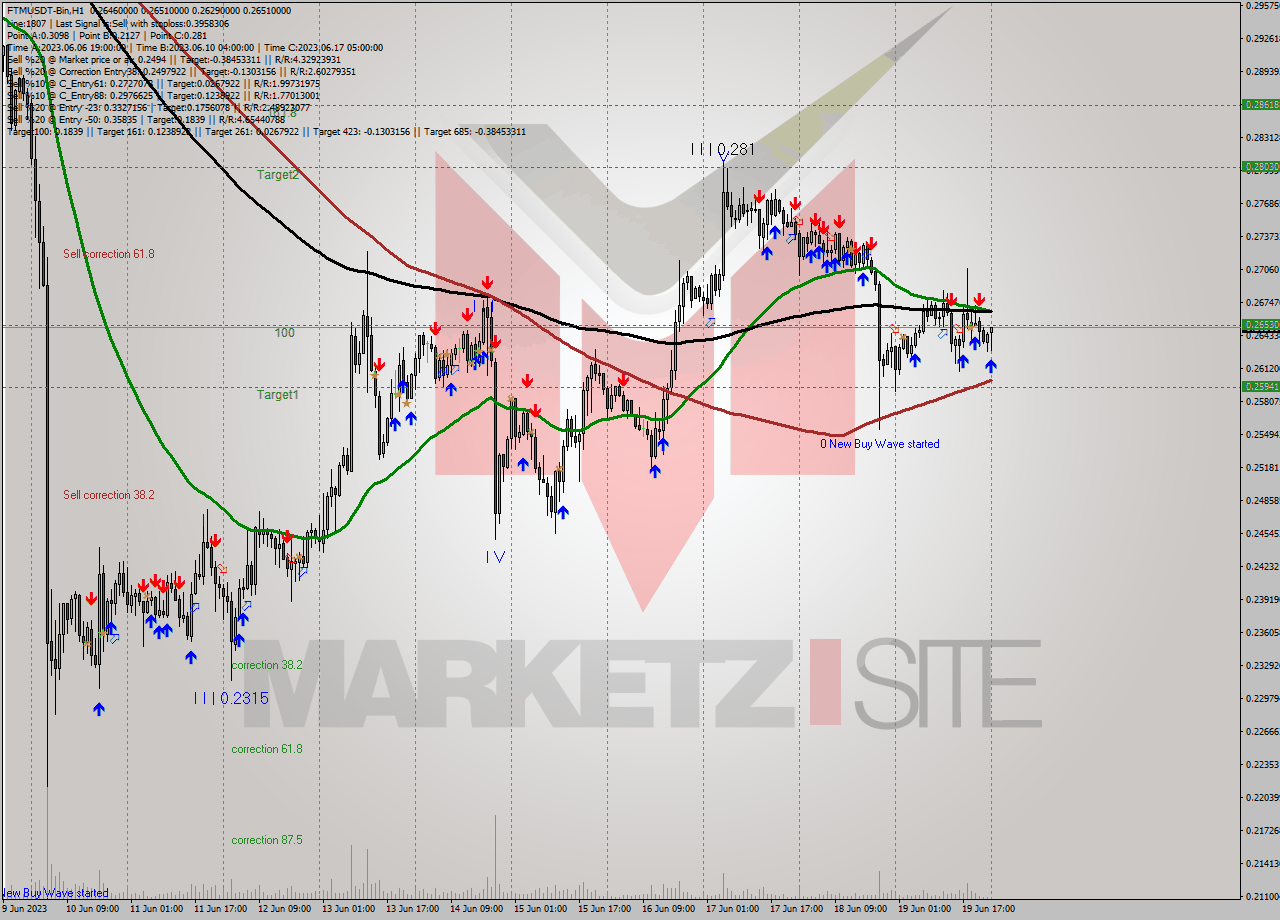Click the 0.27060 price axis value
This screenshot has width=1280, height=920.
[x=1262, y=269]
